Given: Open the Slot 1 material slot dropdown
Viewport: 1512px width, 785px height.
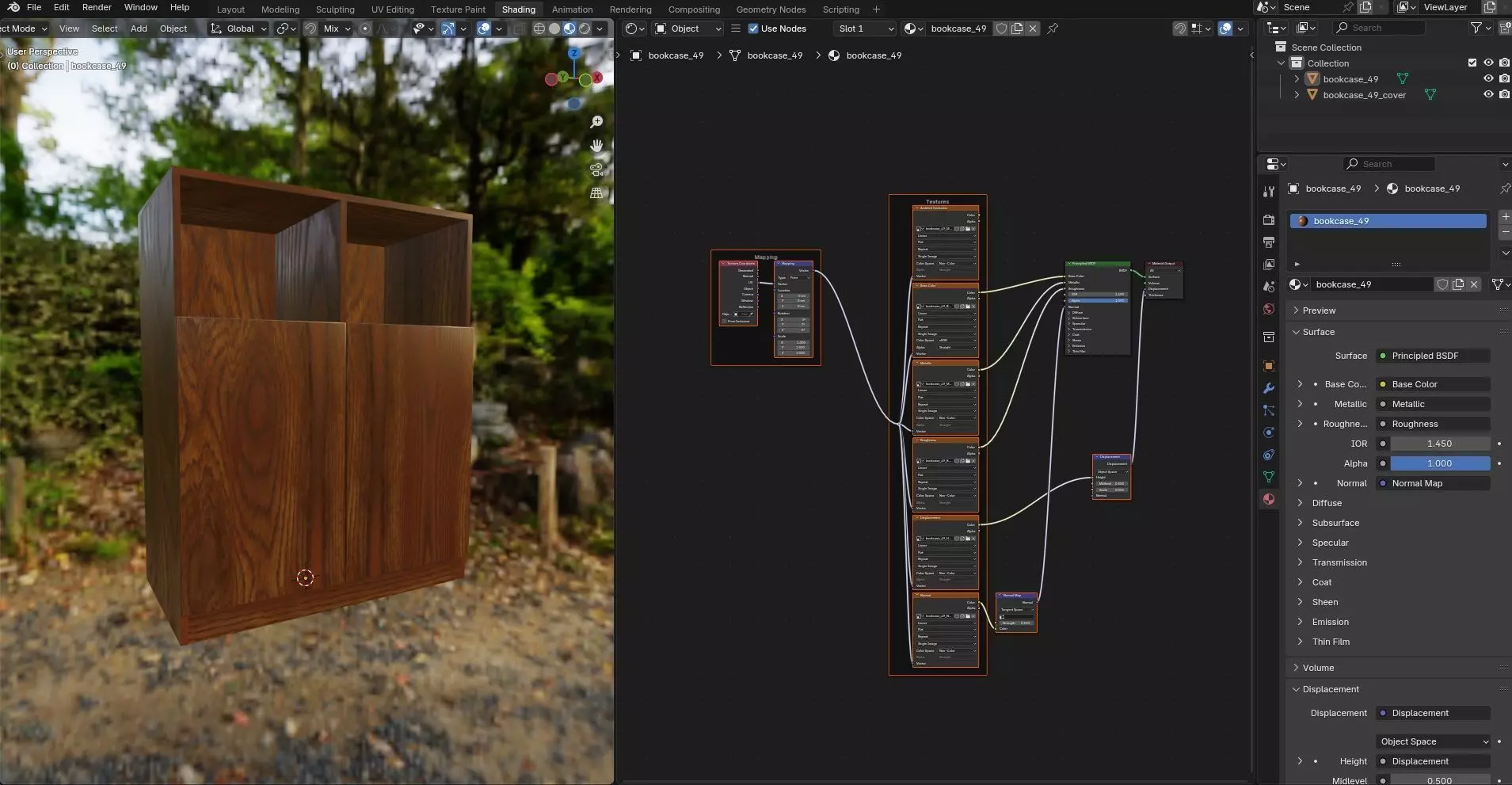Looking at the screenshot, I should (865, 29).
